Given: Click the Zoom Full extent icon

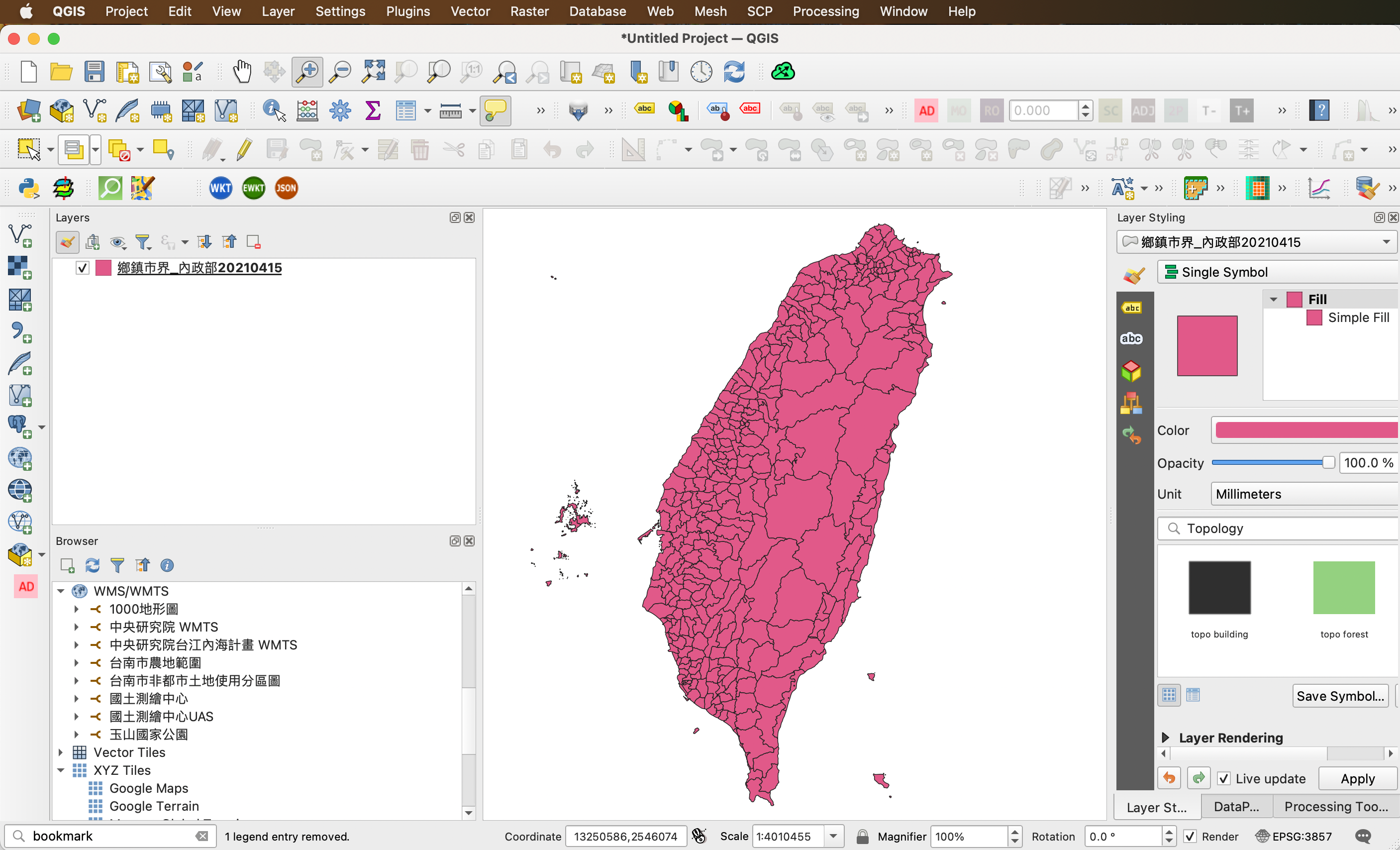Looking at the screenshot, I should 373,72.
